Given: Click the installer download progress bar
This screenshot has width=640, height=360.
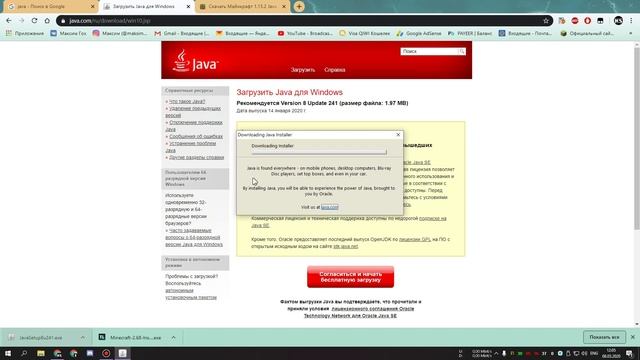Looking at the screenshot, I should (x=319, y=152).
